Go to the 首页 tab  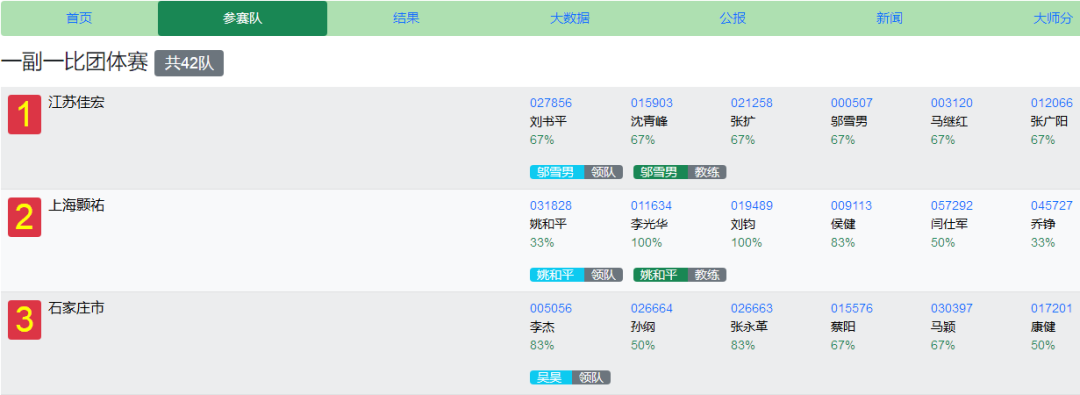[x=79, y=19]
